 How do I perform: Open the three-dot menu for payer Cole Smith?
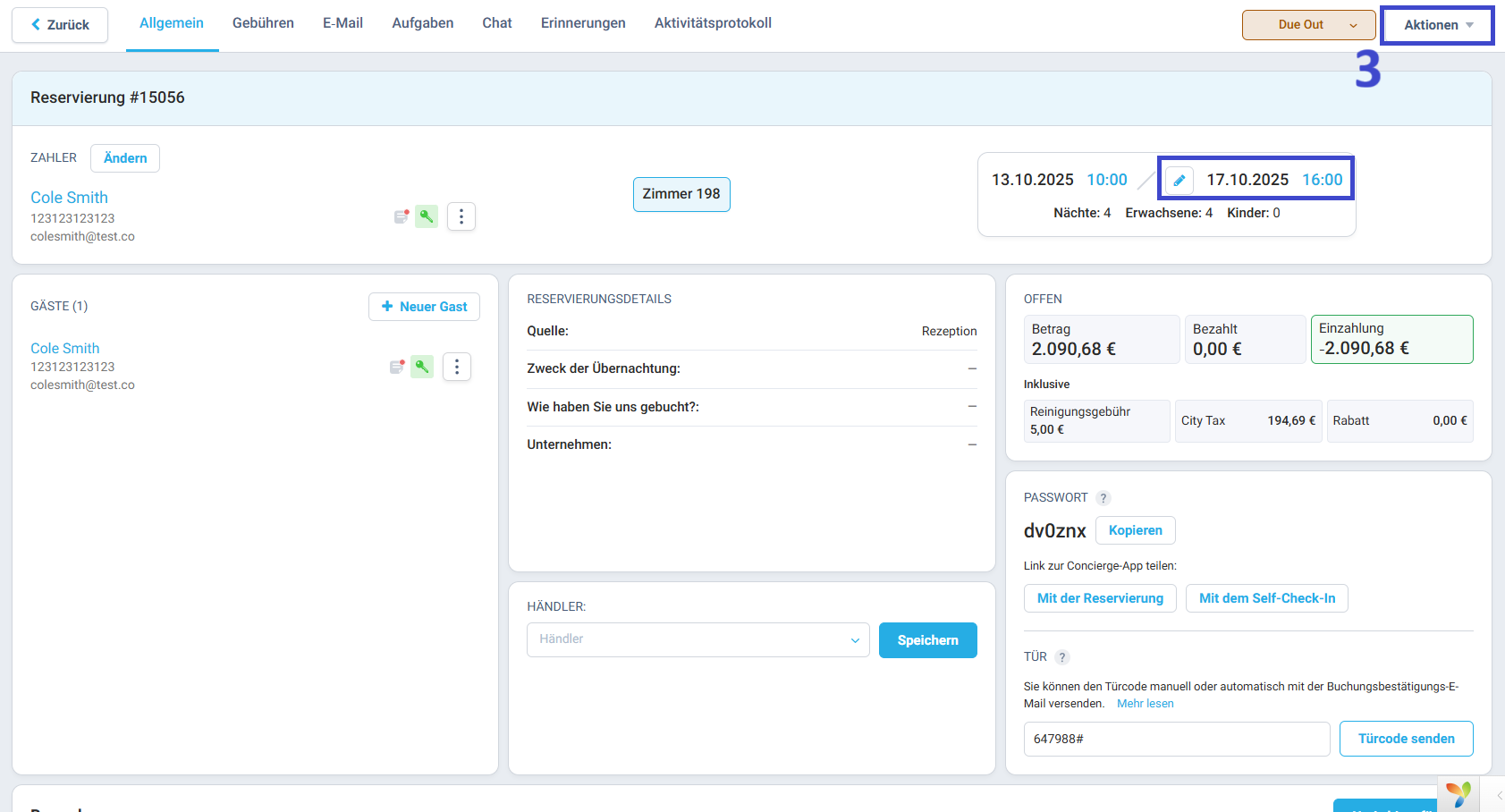[x=461, y=216]
